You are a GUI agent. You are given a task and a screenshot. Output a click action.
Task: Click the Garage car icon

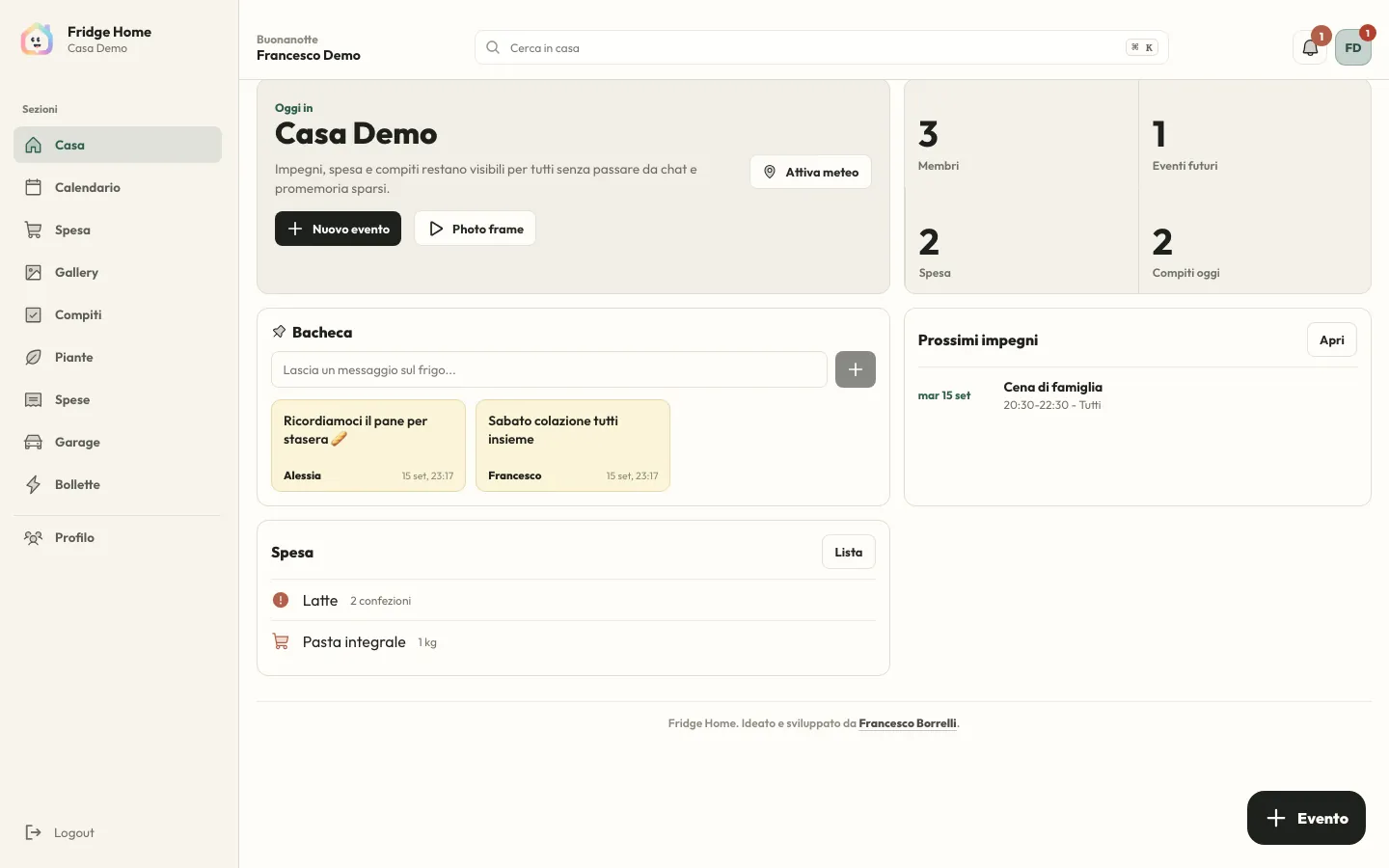coord(34,442)
